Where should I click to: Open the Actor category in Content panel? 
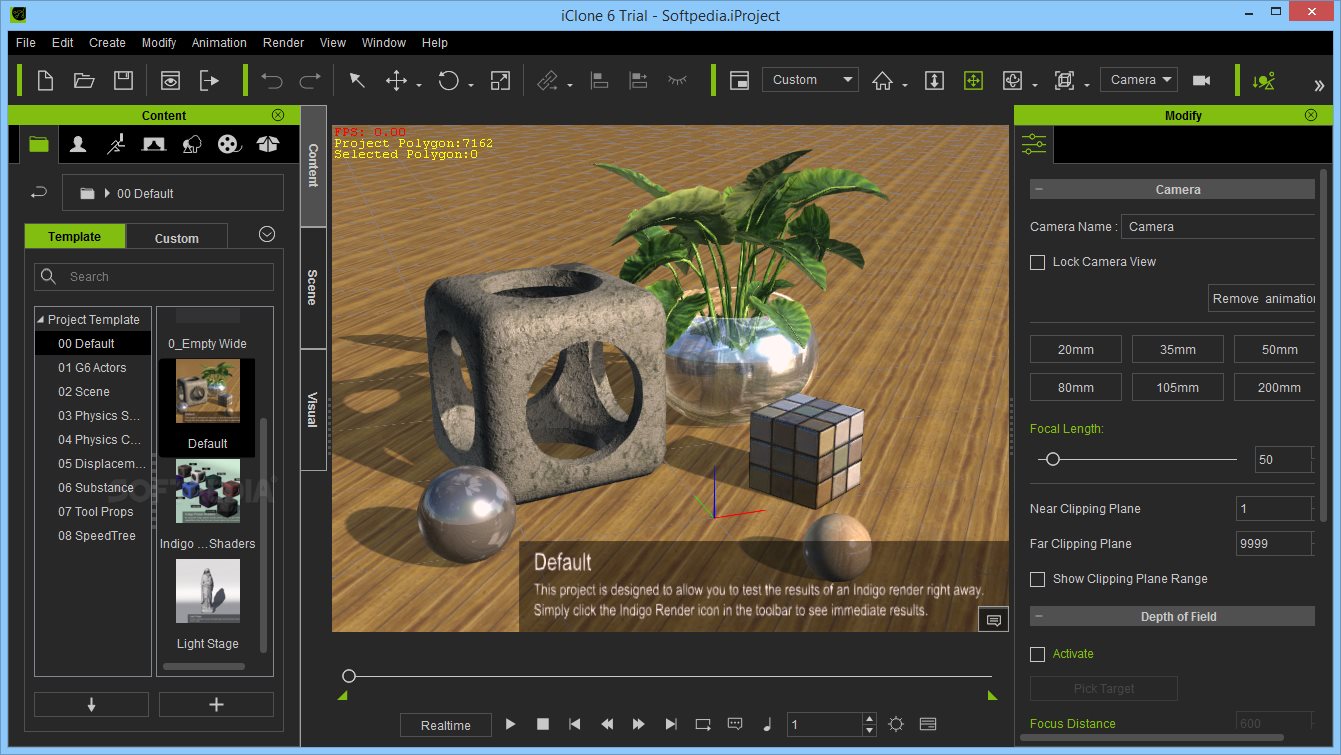tap(77, 144)
